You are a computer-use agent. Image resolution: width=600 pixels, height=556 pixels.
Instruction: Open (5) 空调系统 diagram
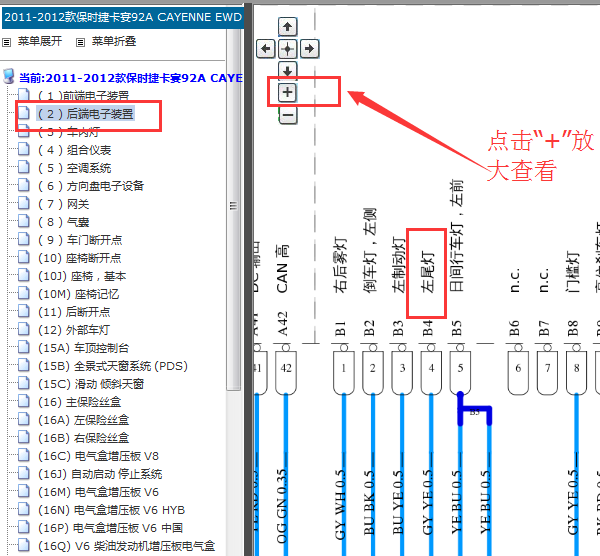point(75,168)
